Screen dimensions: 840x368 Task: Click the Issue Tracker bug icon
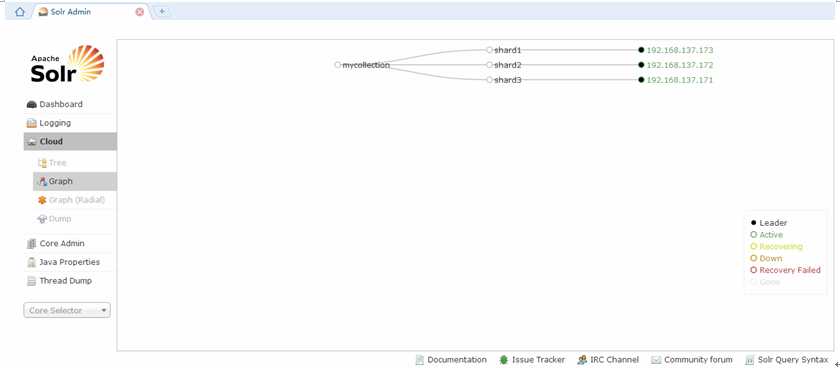[x=504, y=360]
